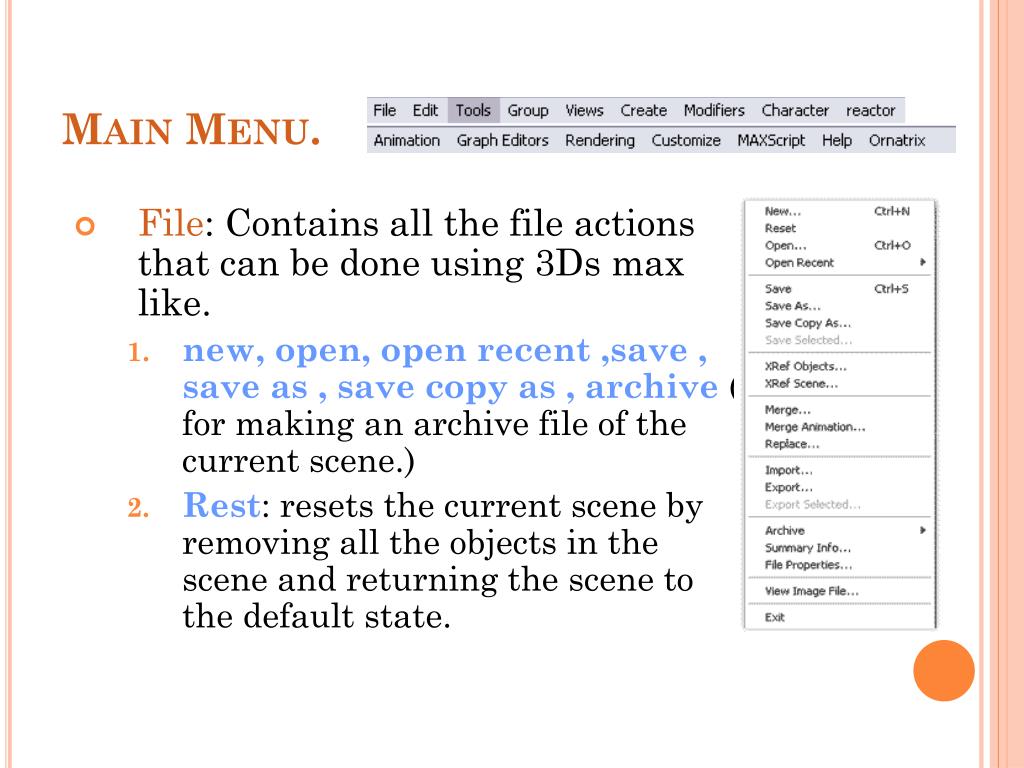Open the Edit menu
This screenshot has height=768, width=1024.
point(425,110)
